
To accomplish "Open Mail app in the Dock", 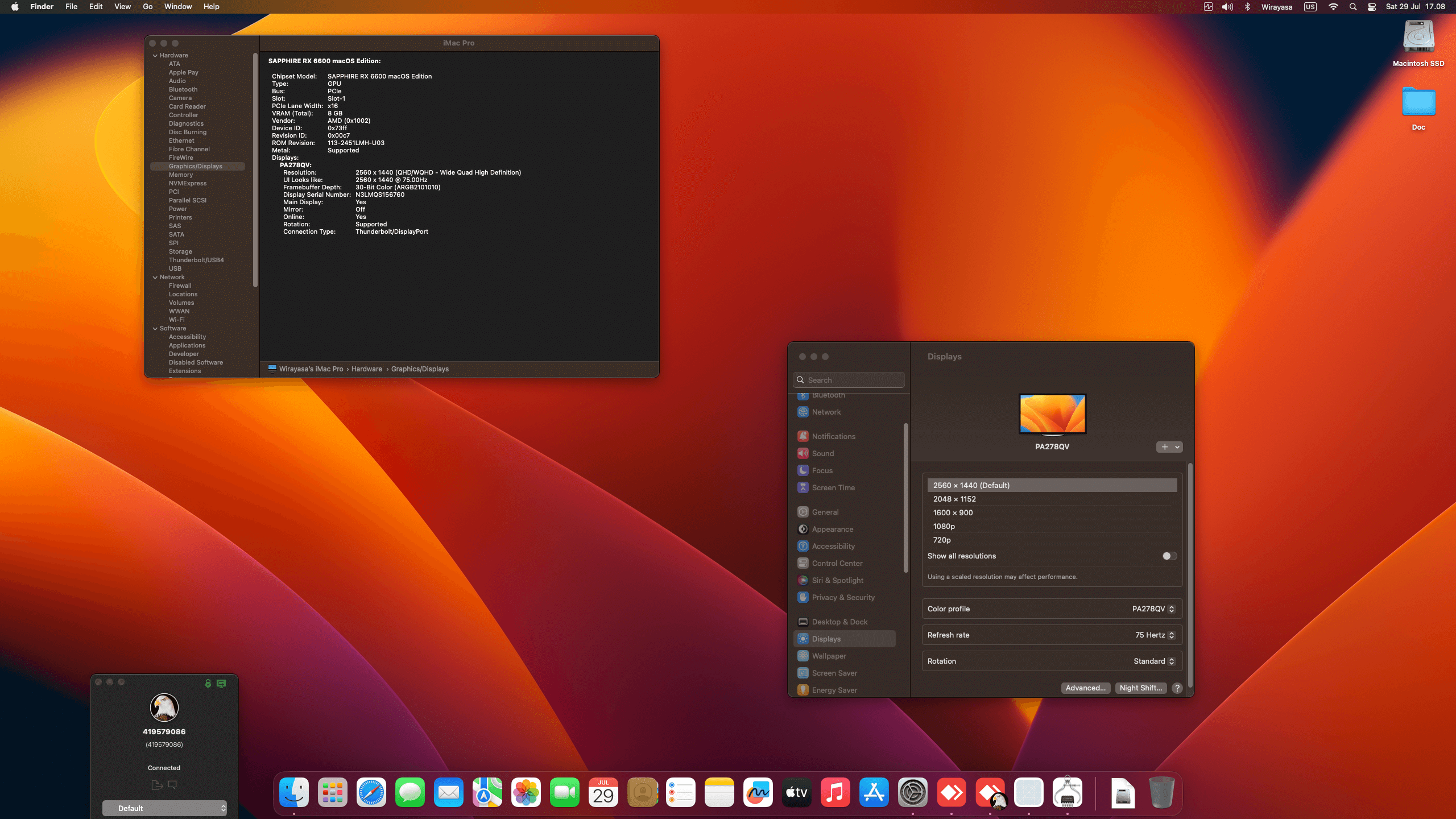I will pyautogui.click(x=449, y=792).
